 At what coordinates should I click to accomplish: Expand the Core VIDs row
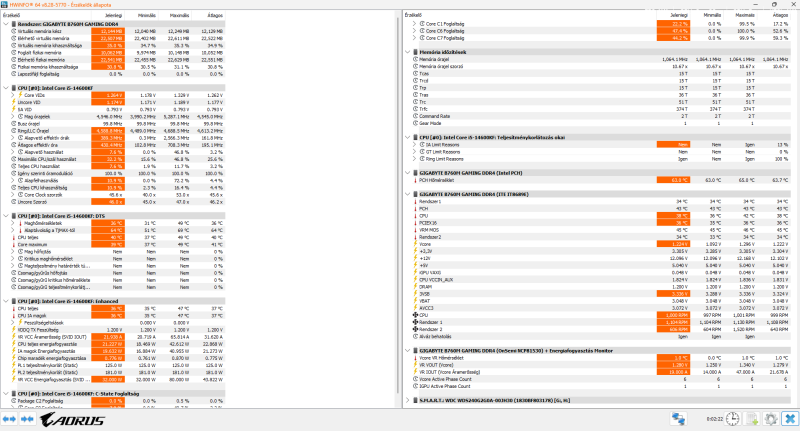click(13, 95)
